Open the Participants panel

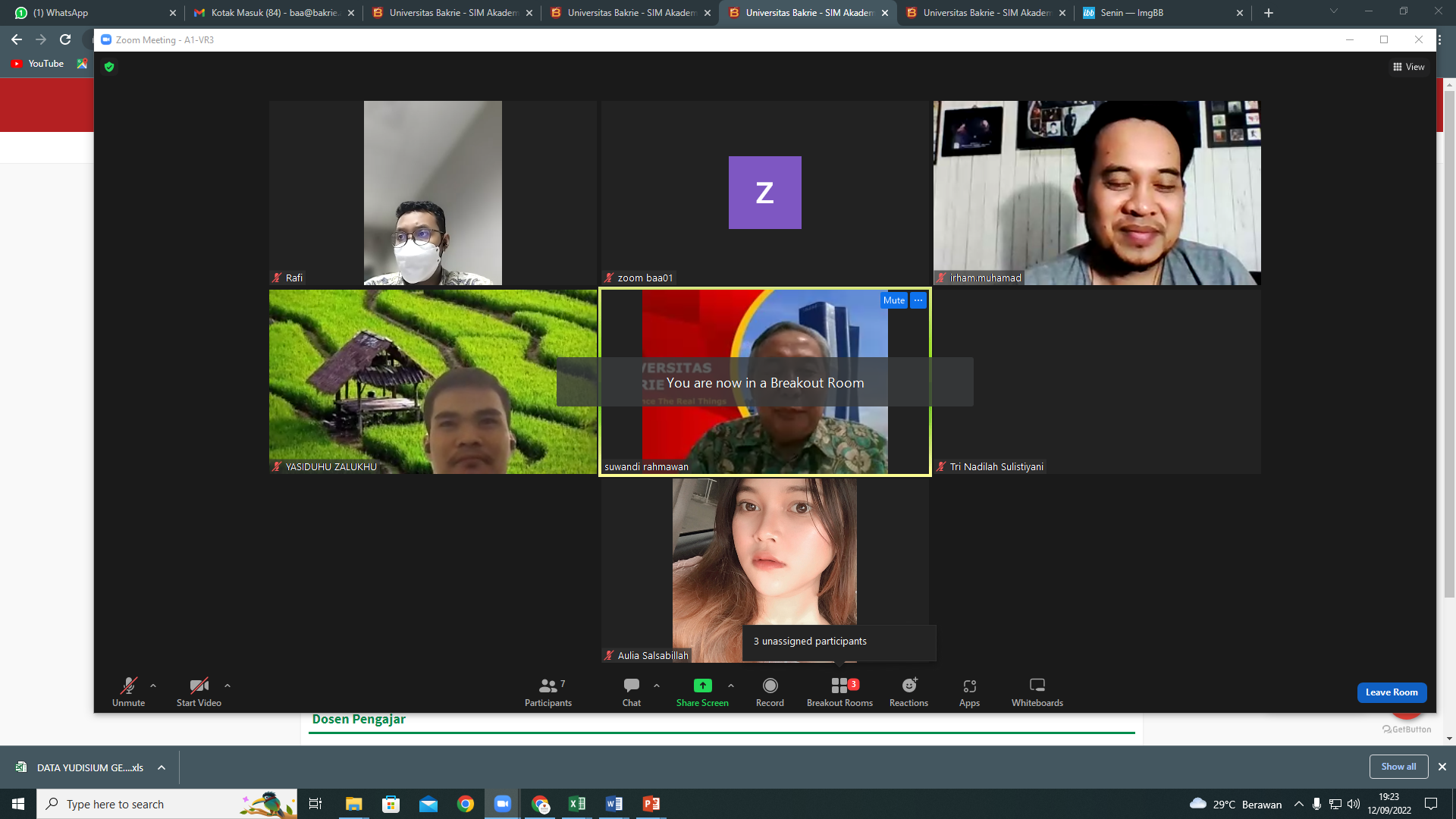(548, 692)
